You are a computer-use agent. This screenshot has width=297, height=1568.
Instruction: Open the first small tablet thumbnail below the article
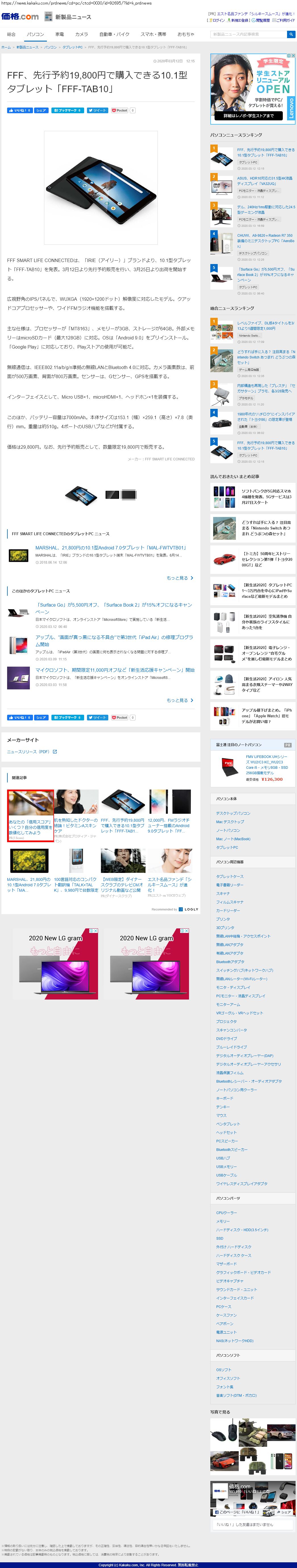pos(81,495)
